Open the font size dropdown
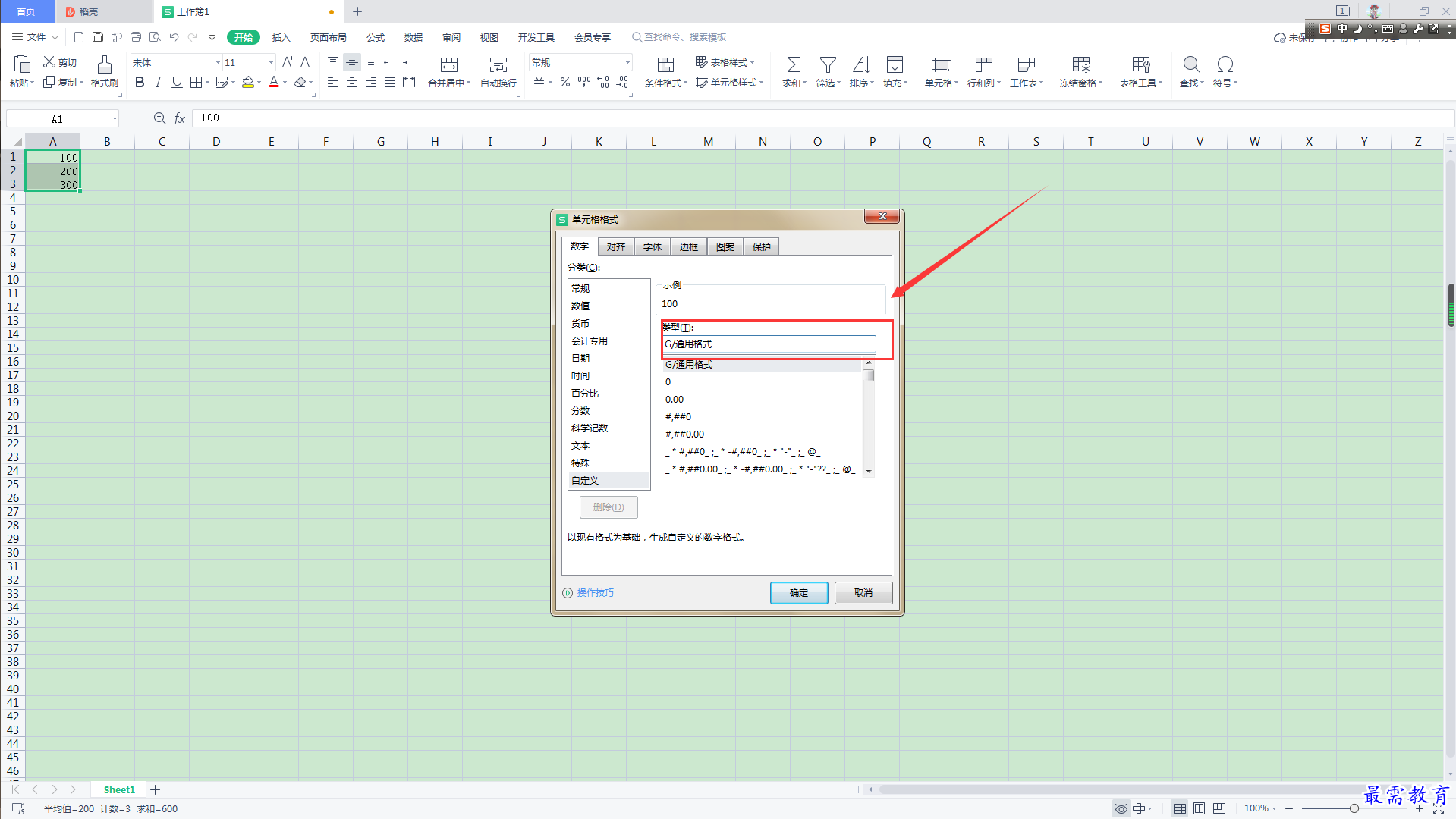The height and width of the screenshot is (819, 1456). click(271, 63)
